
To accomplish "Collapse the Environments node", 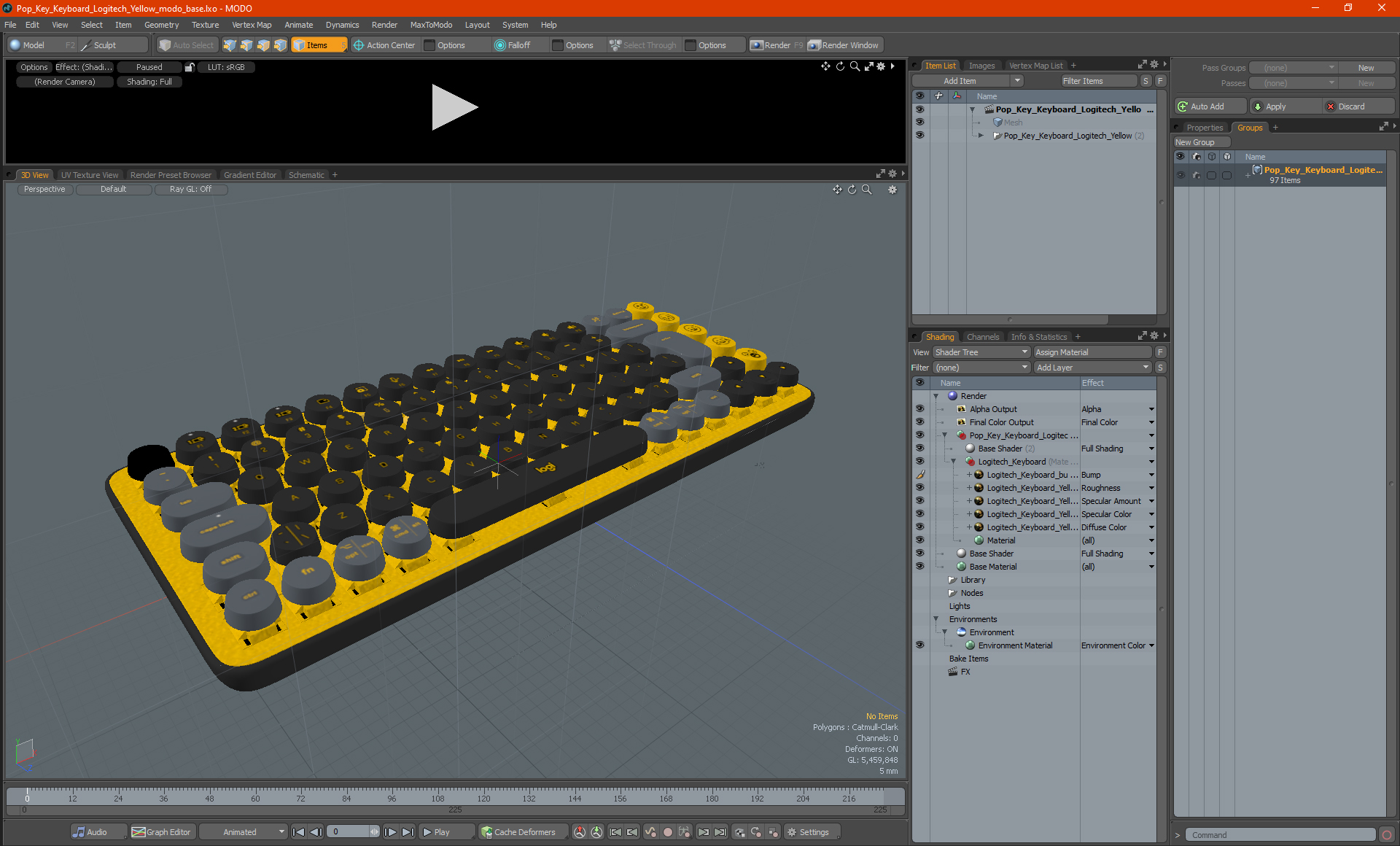I will 936,619.
